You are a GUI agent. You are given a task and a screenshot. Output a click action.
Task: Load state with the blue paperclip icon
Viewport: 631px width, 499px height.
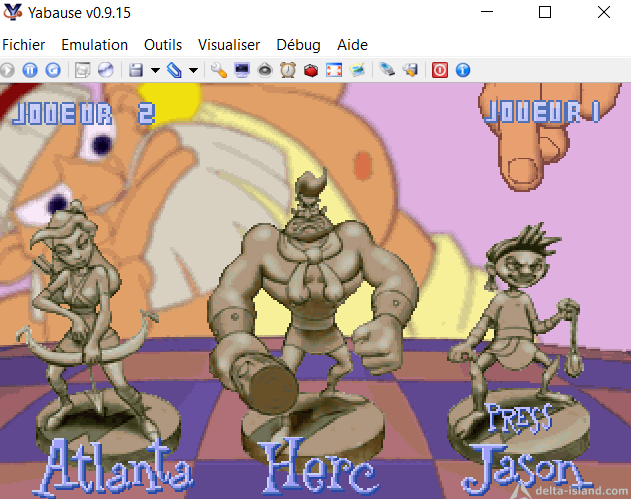[174, 70]
